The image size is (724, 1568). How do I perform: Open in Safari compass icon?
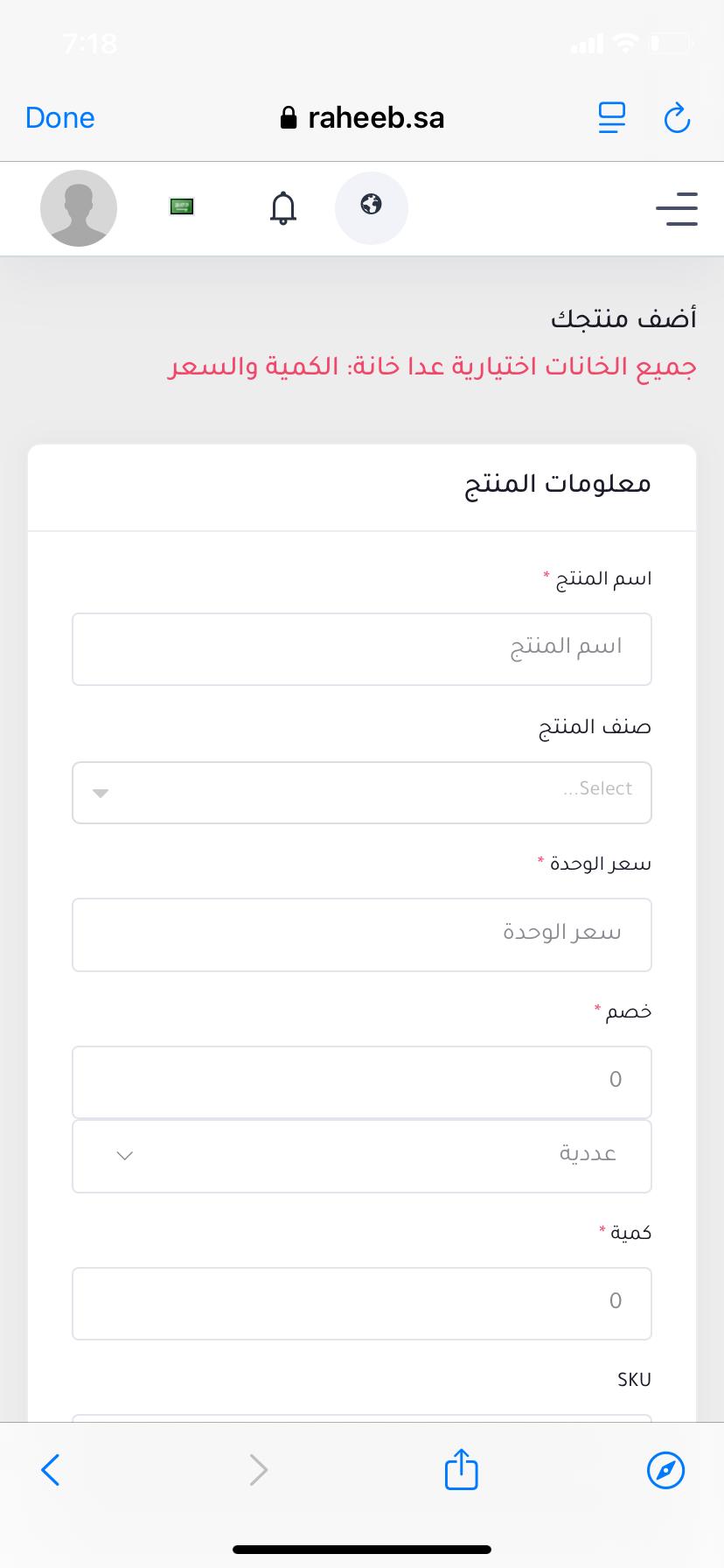(x=665, y=1470)
